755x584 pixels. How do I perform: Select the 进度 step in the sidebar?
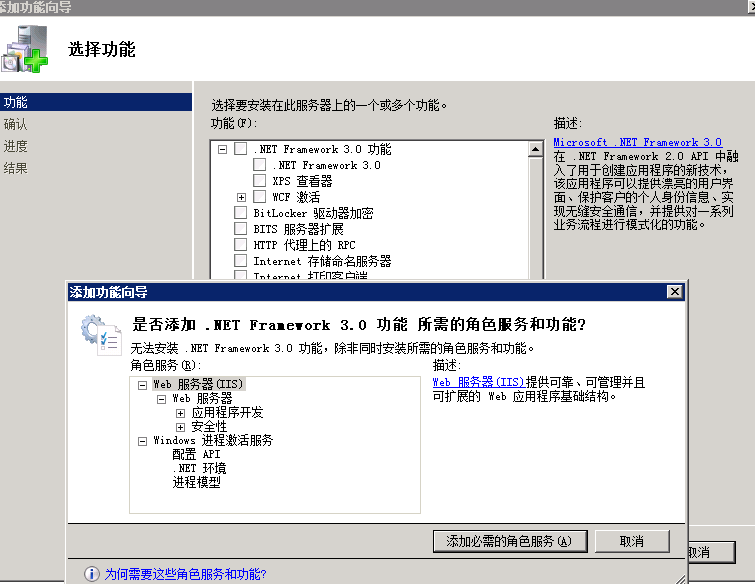(x=15, y=146)
